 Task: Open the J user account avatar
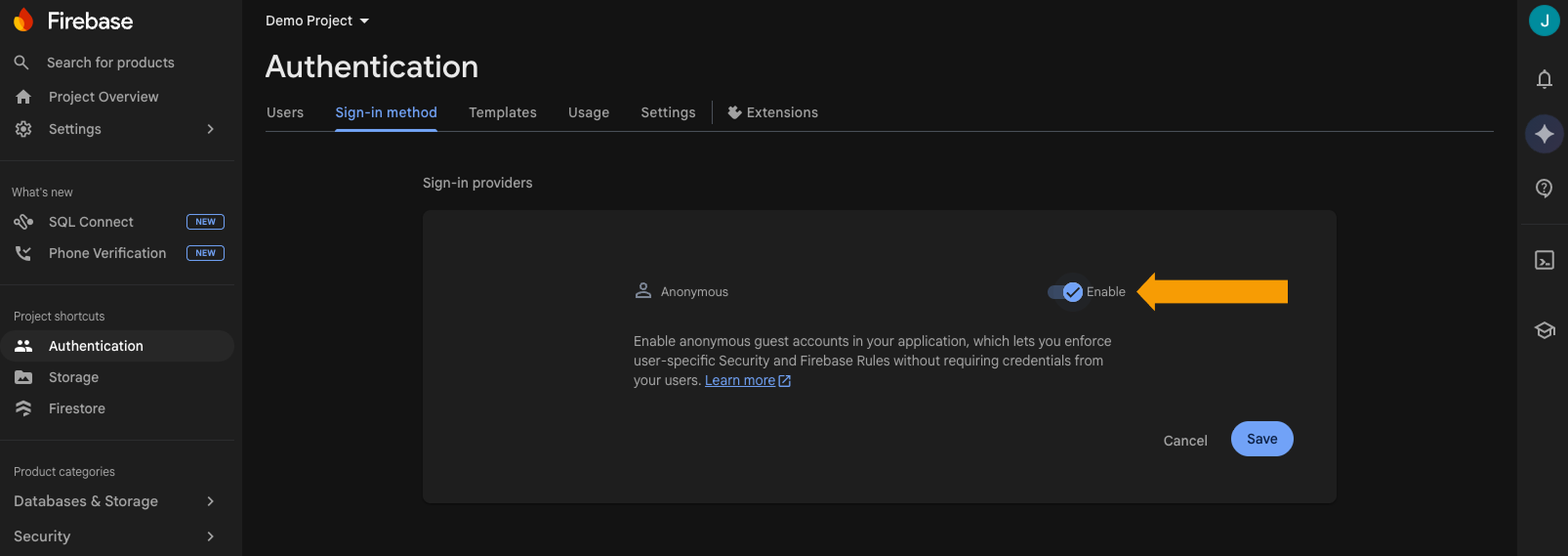pyautogui.click(x=1545, y=21)
